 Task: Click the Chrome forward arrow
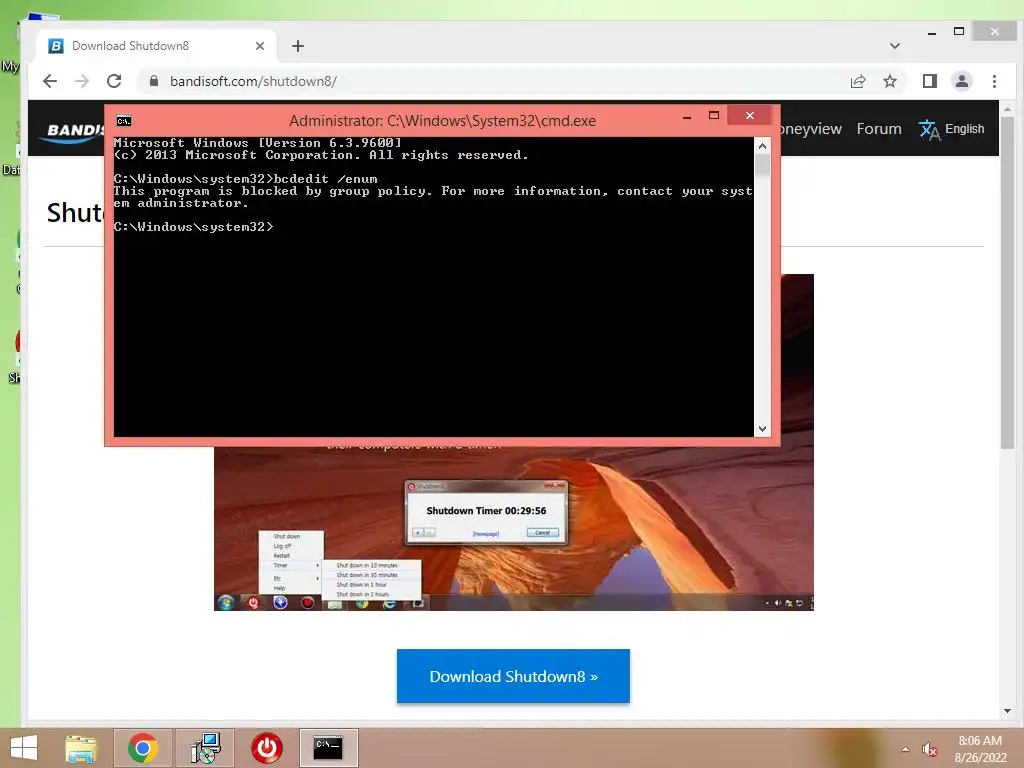[x=82, y=81]
